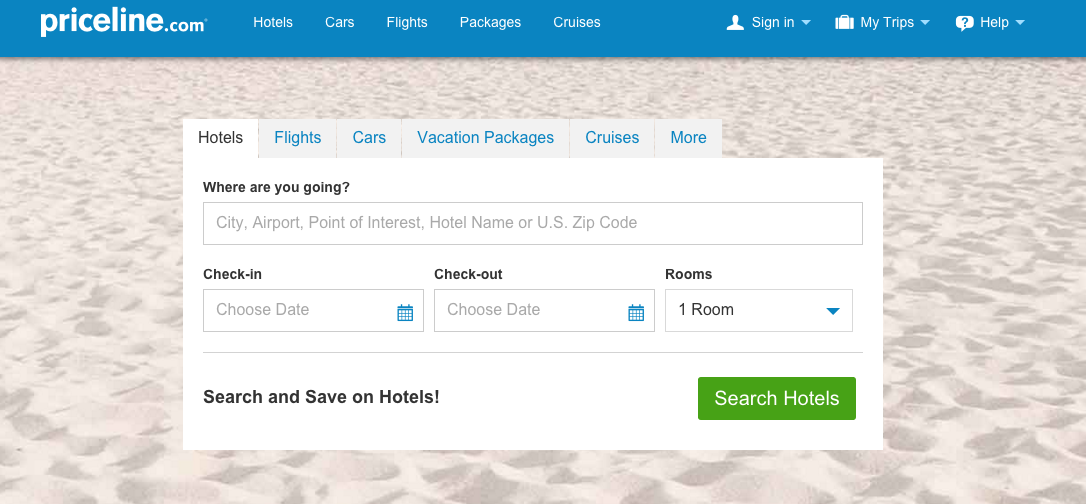Open Packages in the top navigation
The width and height of the screenshot is (1086, 504).
490,22
